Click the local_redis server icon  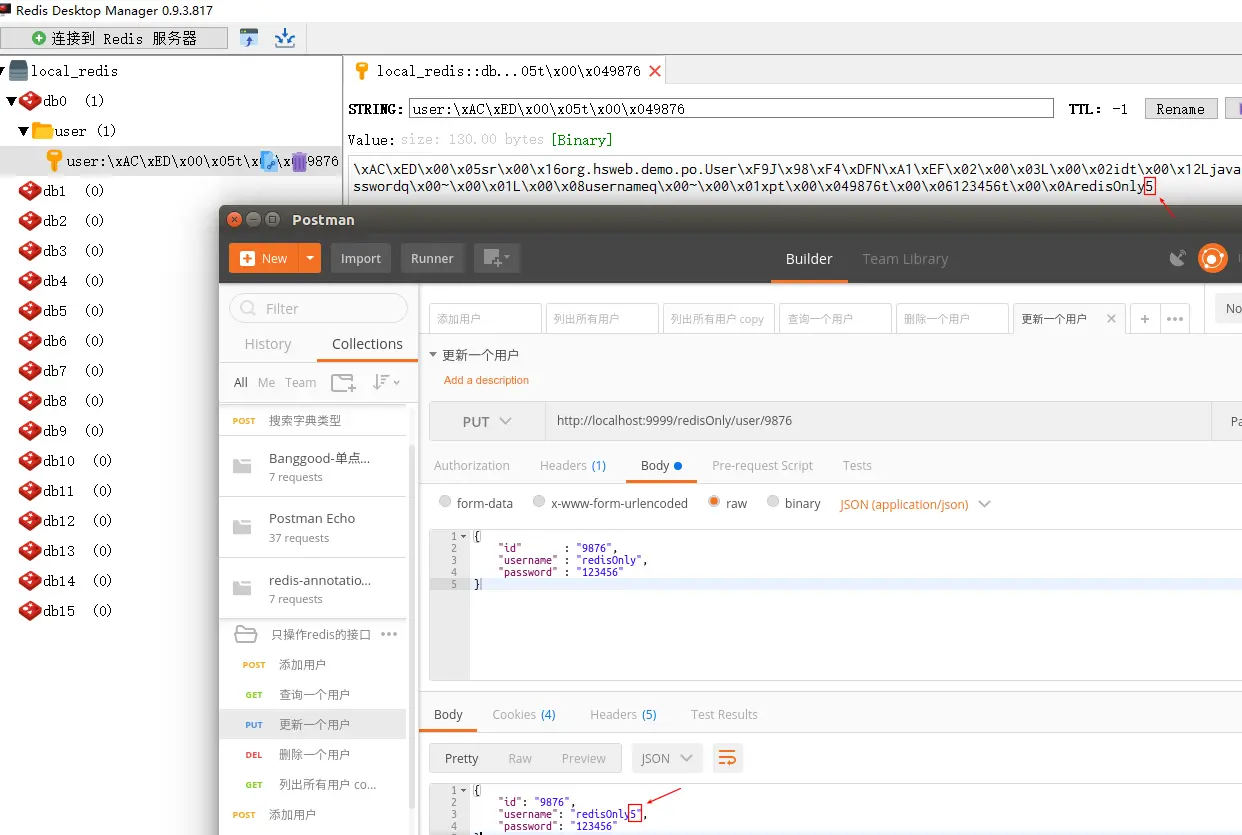tap(18, 71)
